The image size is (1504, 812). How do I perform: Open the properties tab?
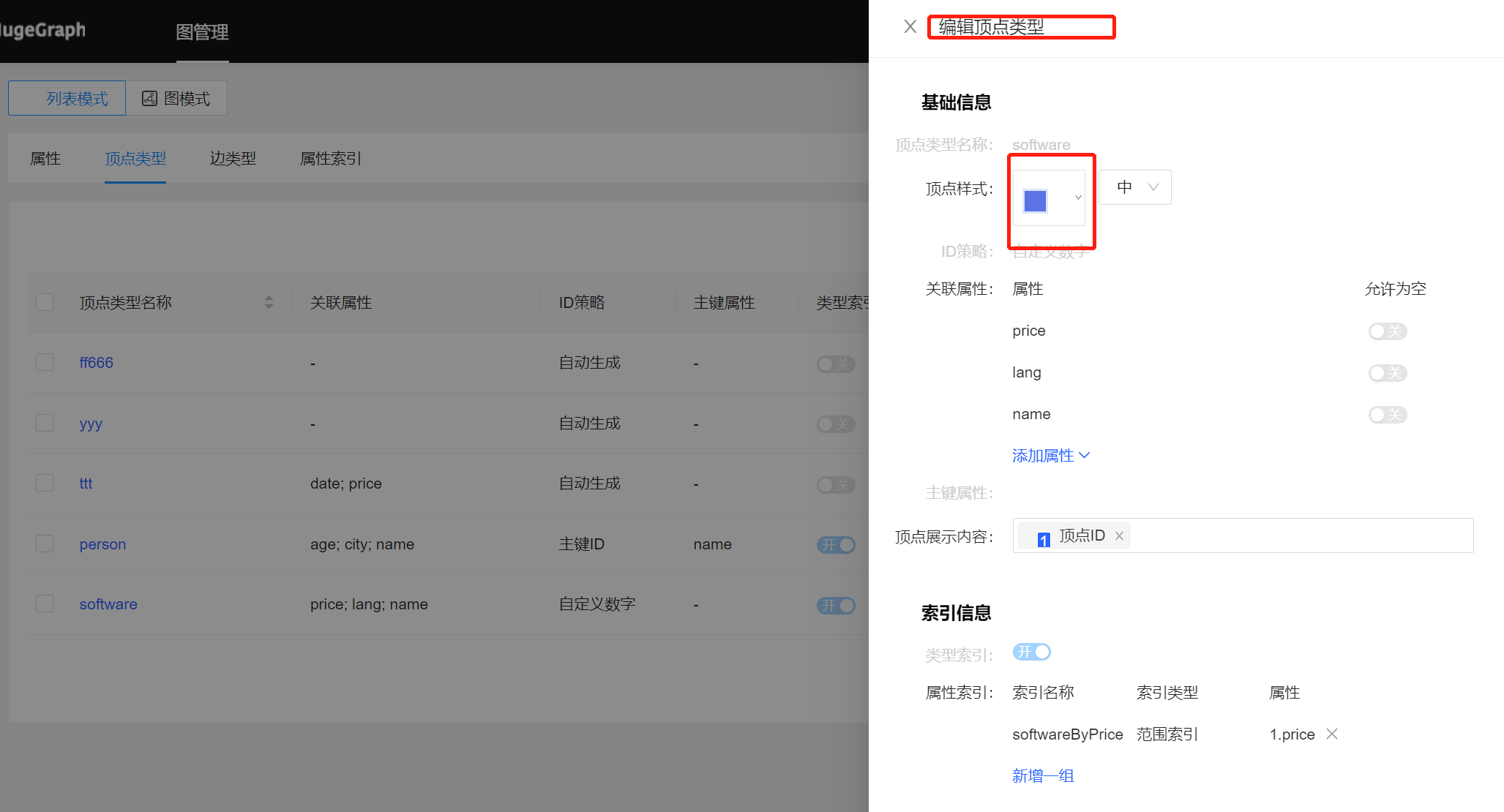tap(45, 159)
